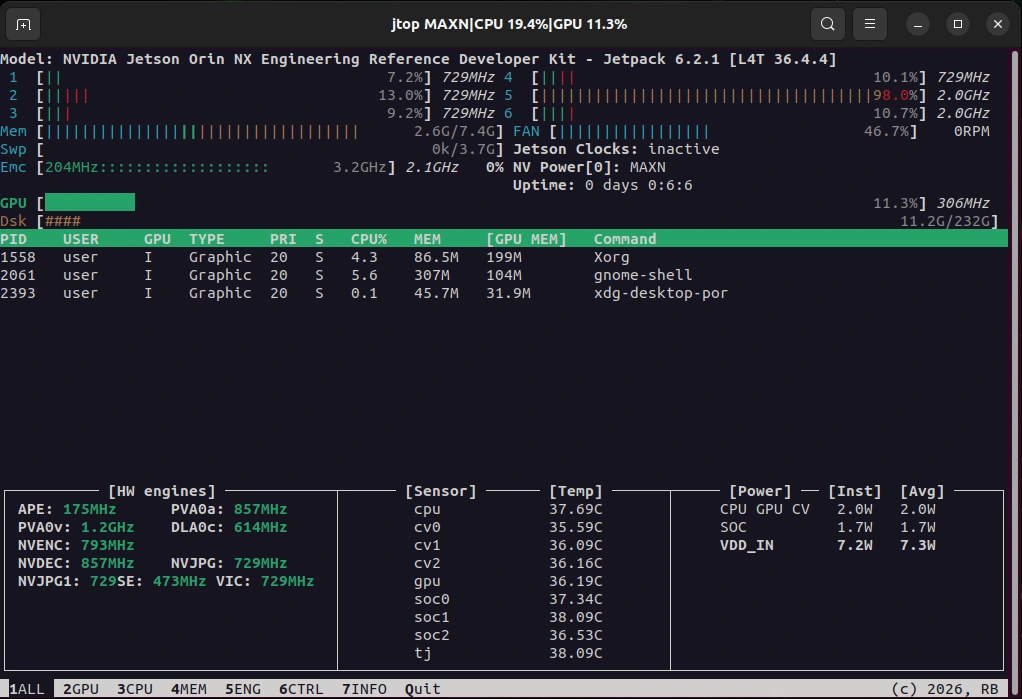Switch to the 4MEM page

pyautogui.click(x=189, y=689)
